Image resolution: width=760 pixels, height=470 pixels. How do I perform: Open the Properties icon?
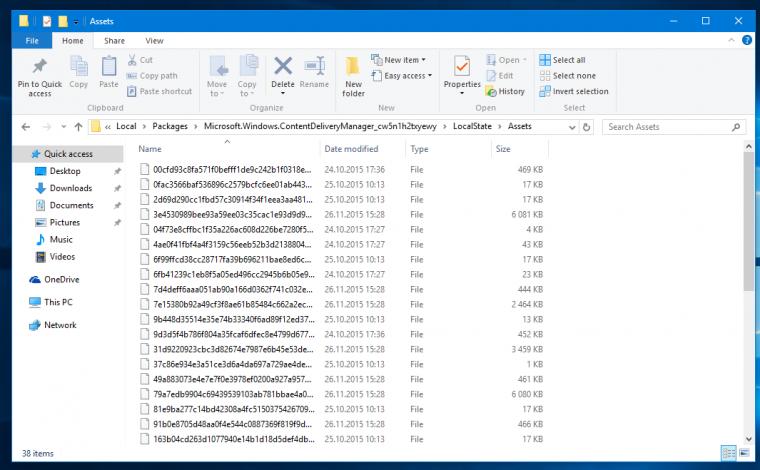[x=462, y=66]
